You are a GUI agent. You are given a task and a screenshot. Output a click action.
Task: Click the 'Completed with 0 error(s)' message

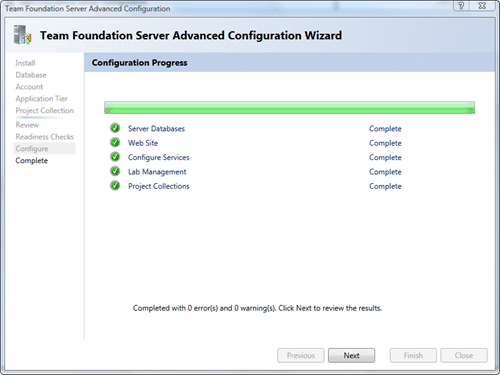(257, 308)
